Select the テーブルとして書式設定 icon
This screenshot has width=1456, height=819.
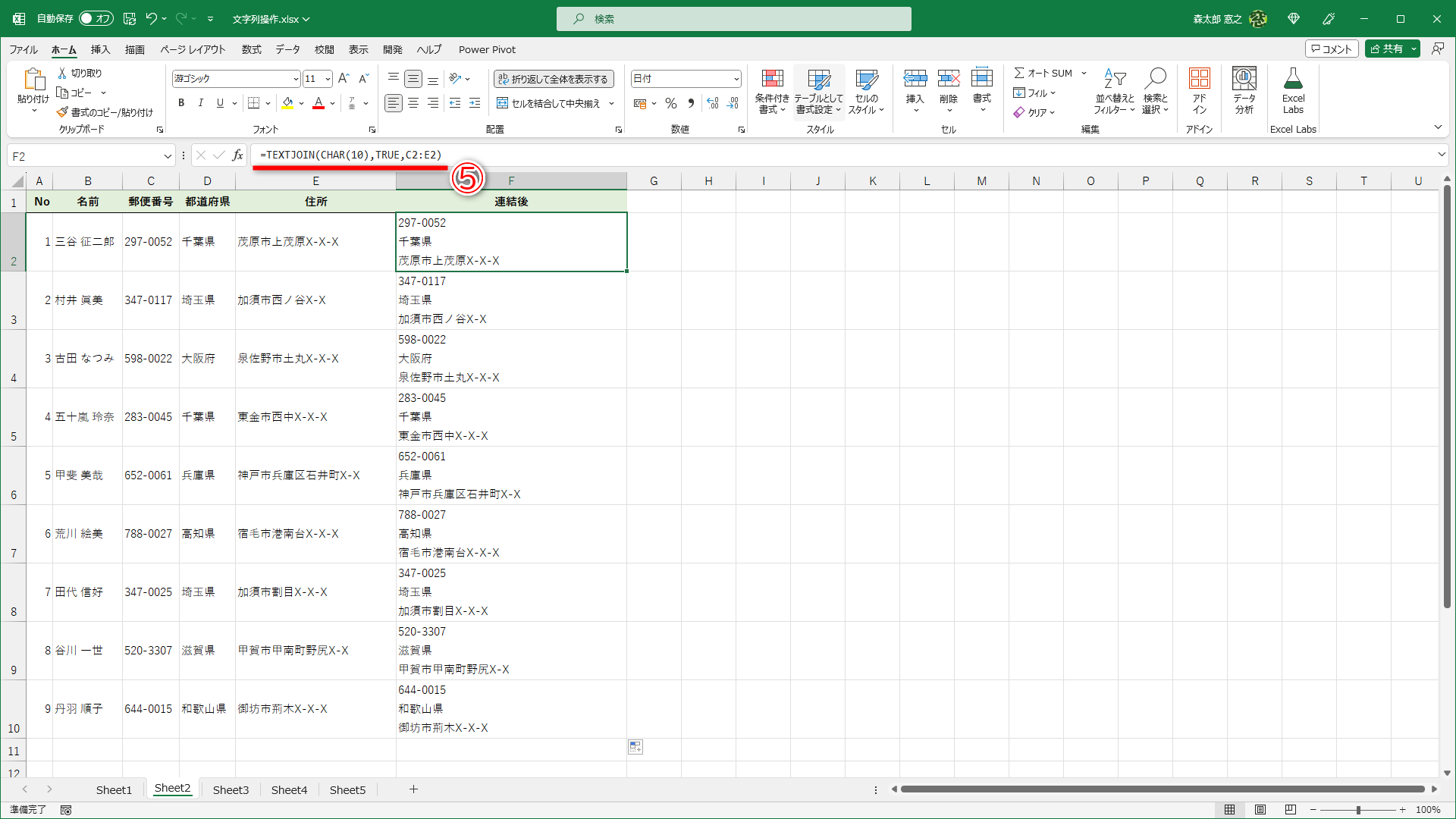(x=819, y=89)
